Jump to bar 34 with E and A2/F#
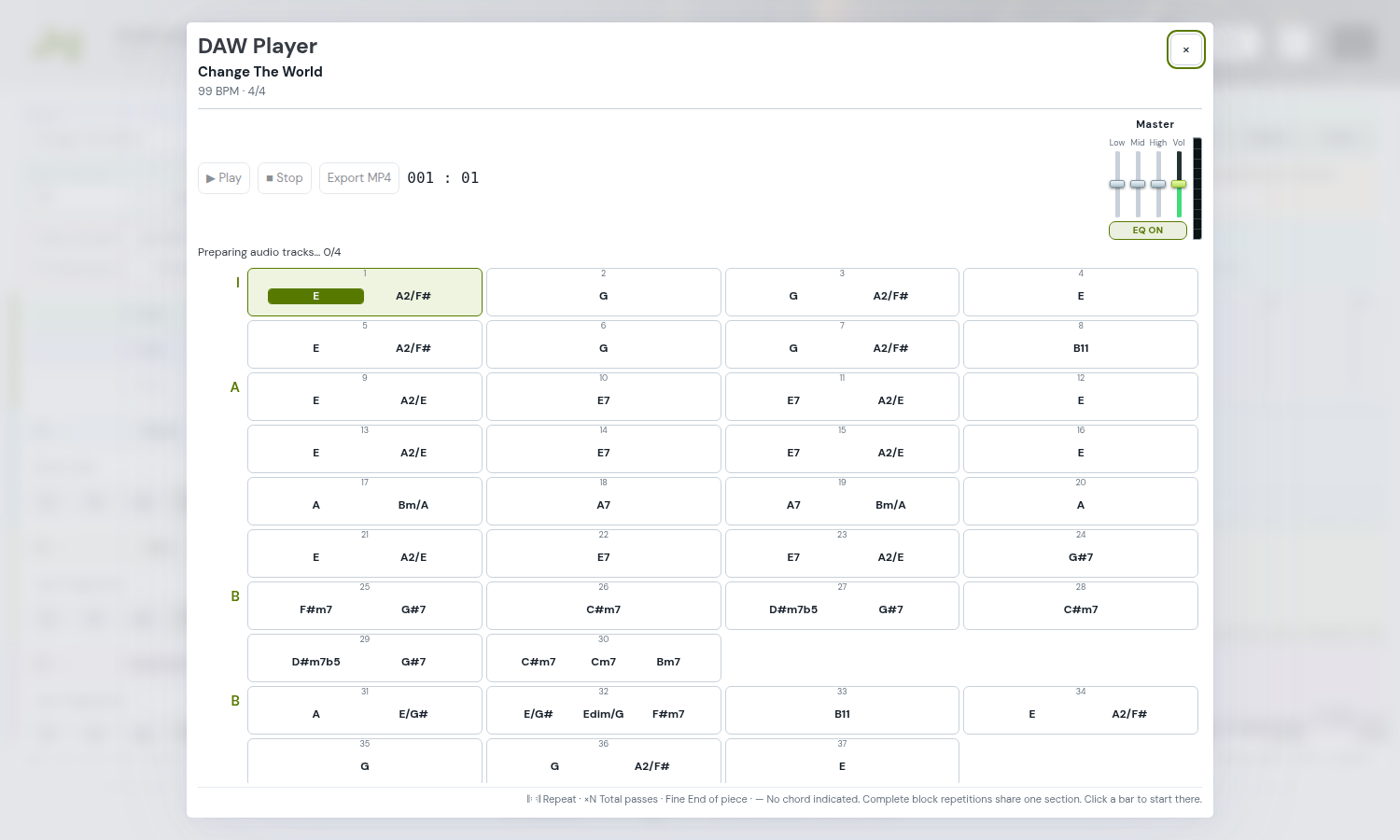Viewport: 1400px width, 840px height. [x=1081, y=710]
